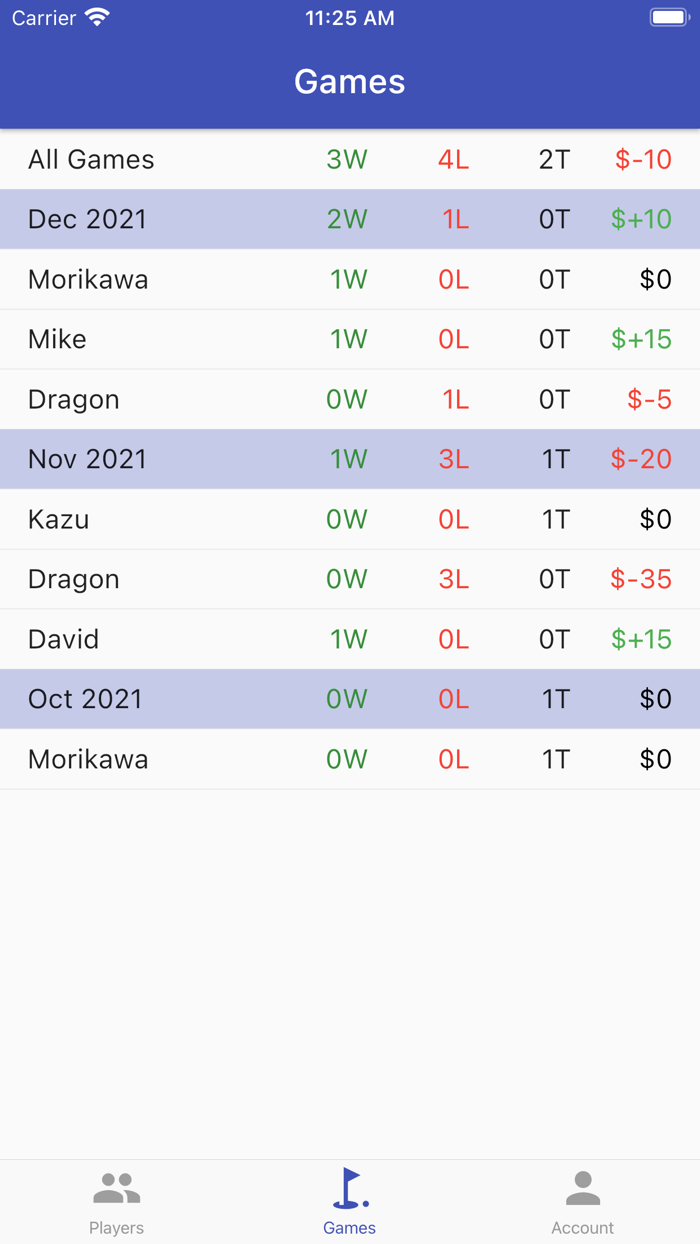Tap the battery indicator icon
Viewport: 700px width, 1244px height.
(x=668, y=18)
